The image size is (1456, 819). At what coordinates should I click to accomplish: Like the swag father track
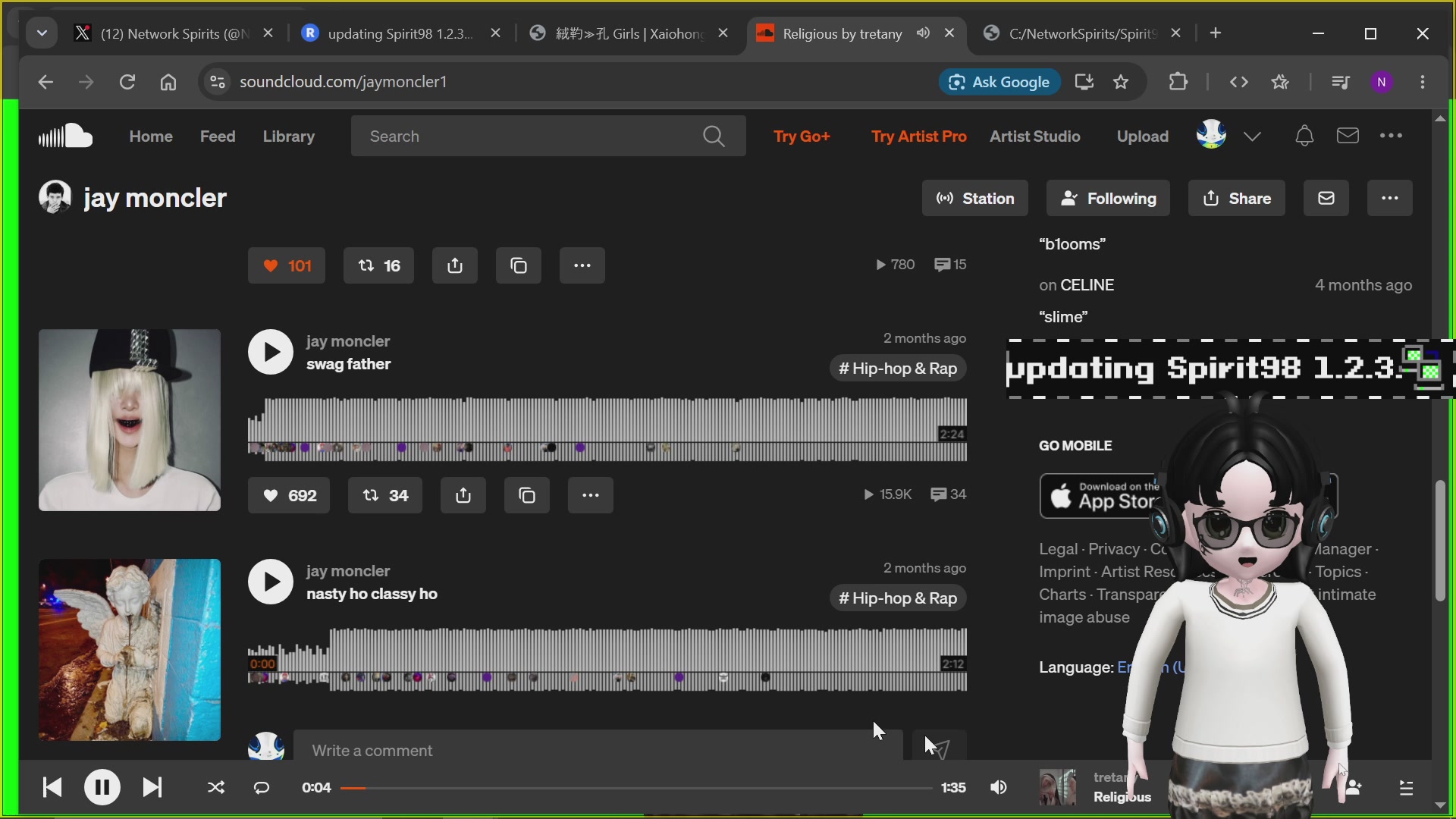[x=289, y=495]
